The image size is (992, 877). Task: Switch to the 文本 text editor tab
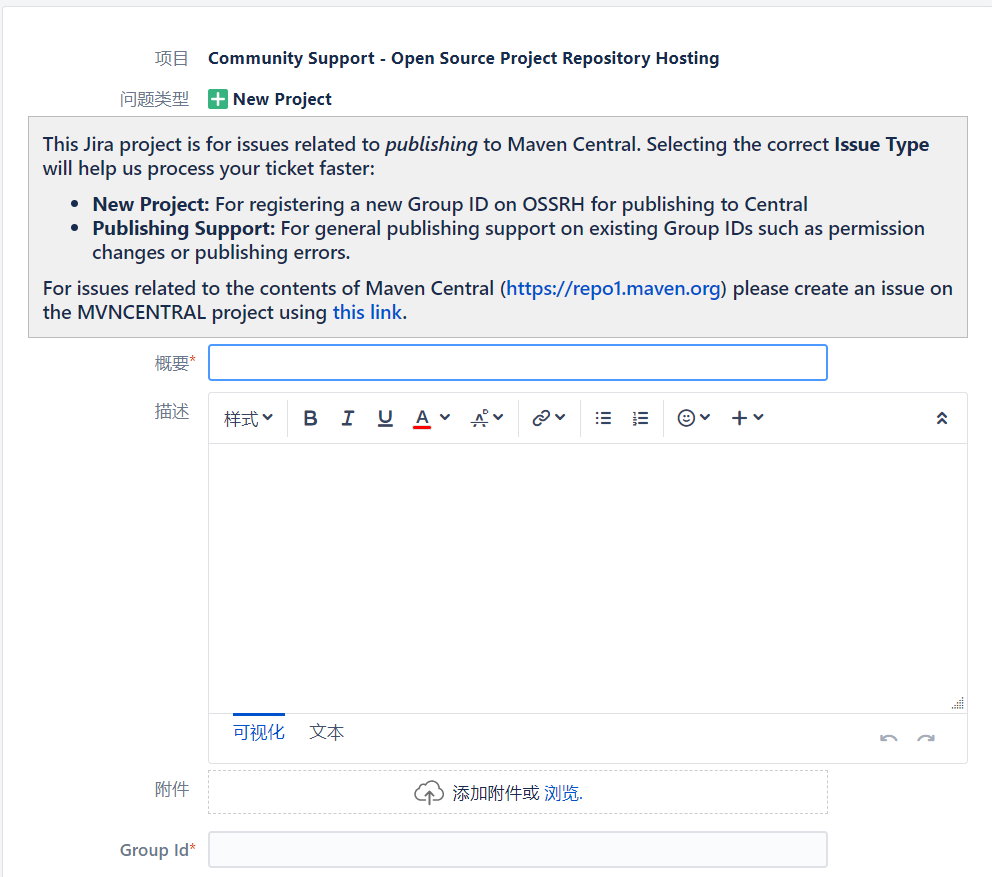click(x=326, y=732)
